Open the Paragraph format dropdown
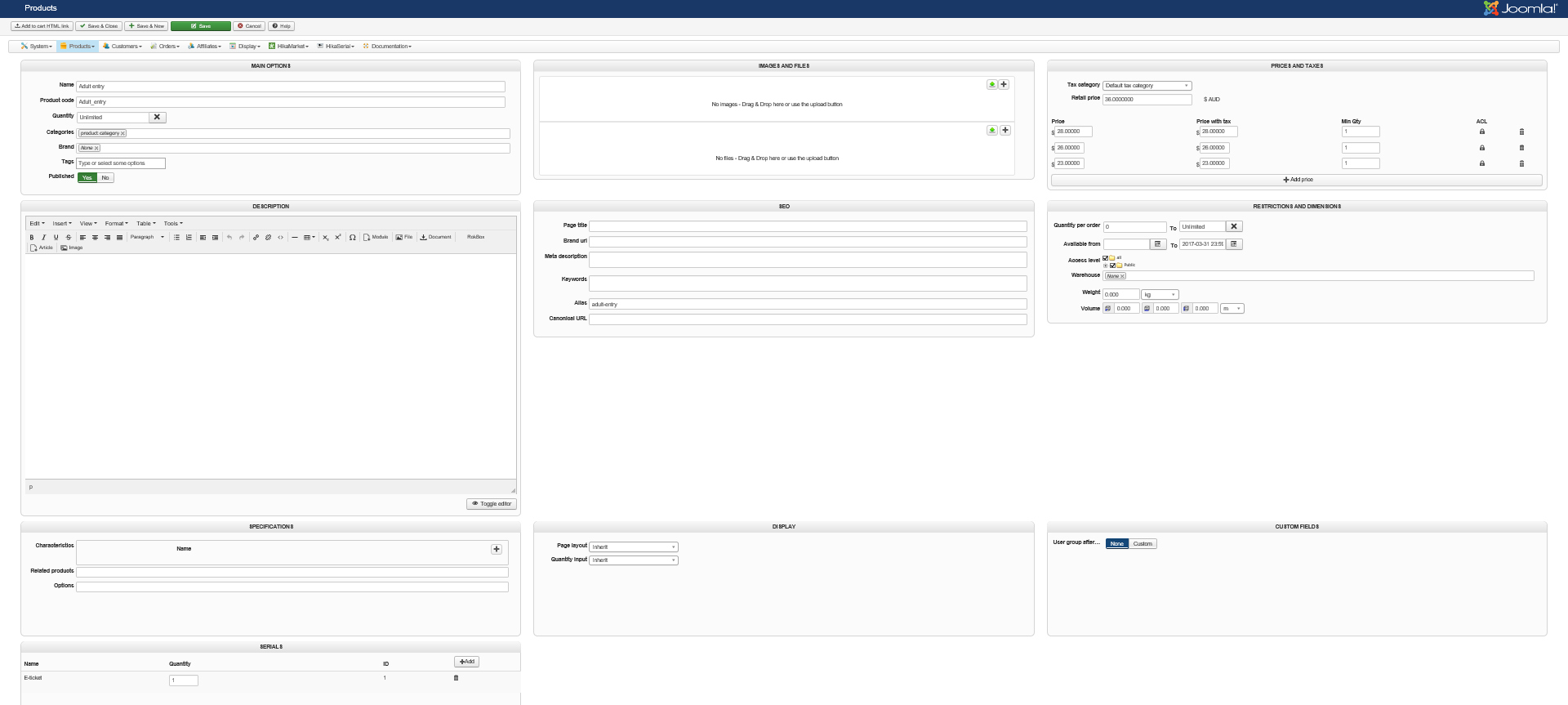The width and height of the screenshot is (1568, 705). [147, 238]
